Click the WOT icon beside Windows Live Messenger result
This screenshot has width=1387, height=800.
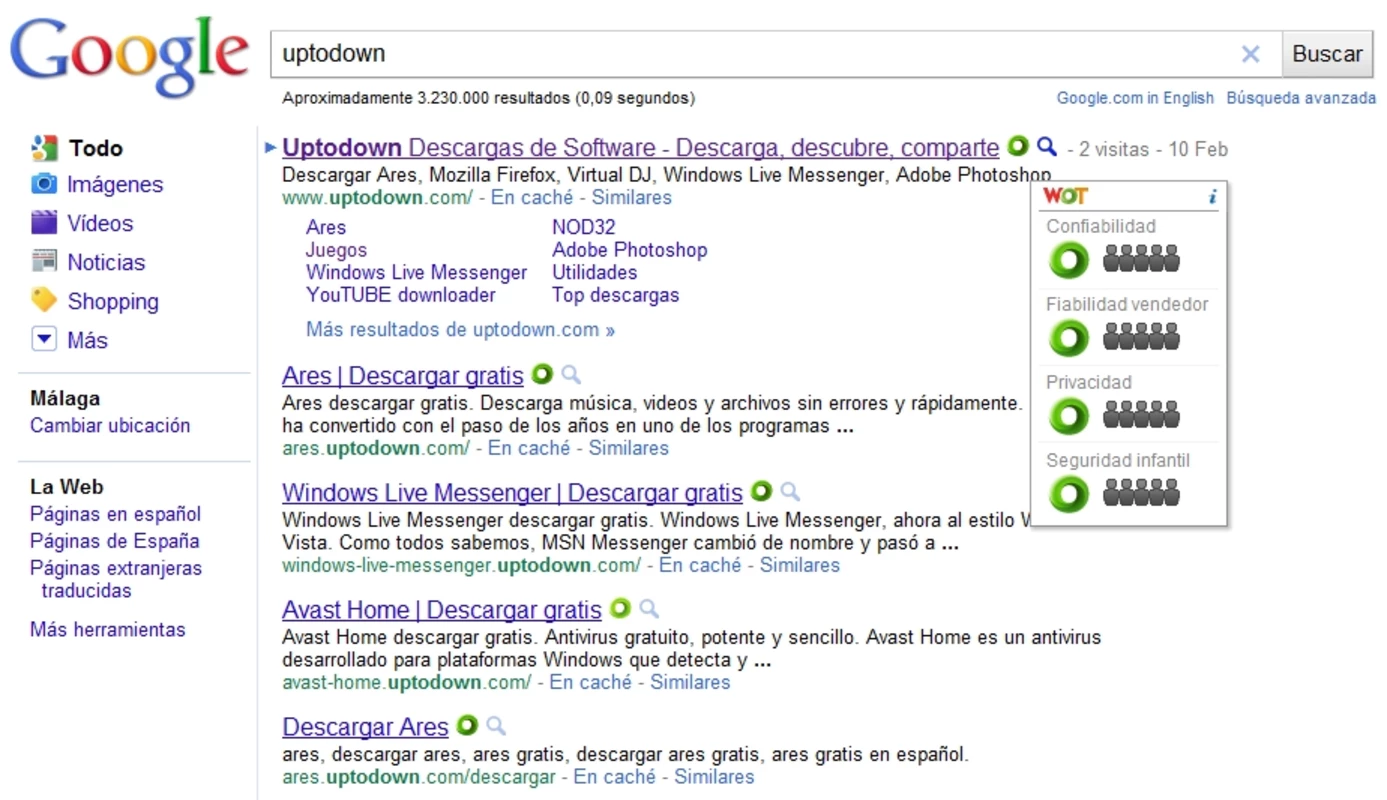761,492
